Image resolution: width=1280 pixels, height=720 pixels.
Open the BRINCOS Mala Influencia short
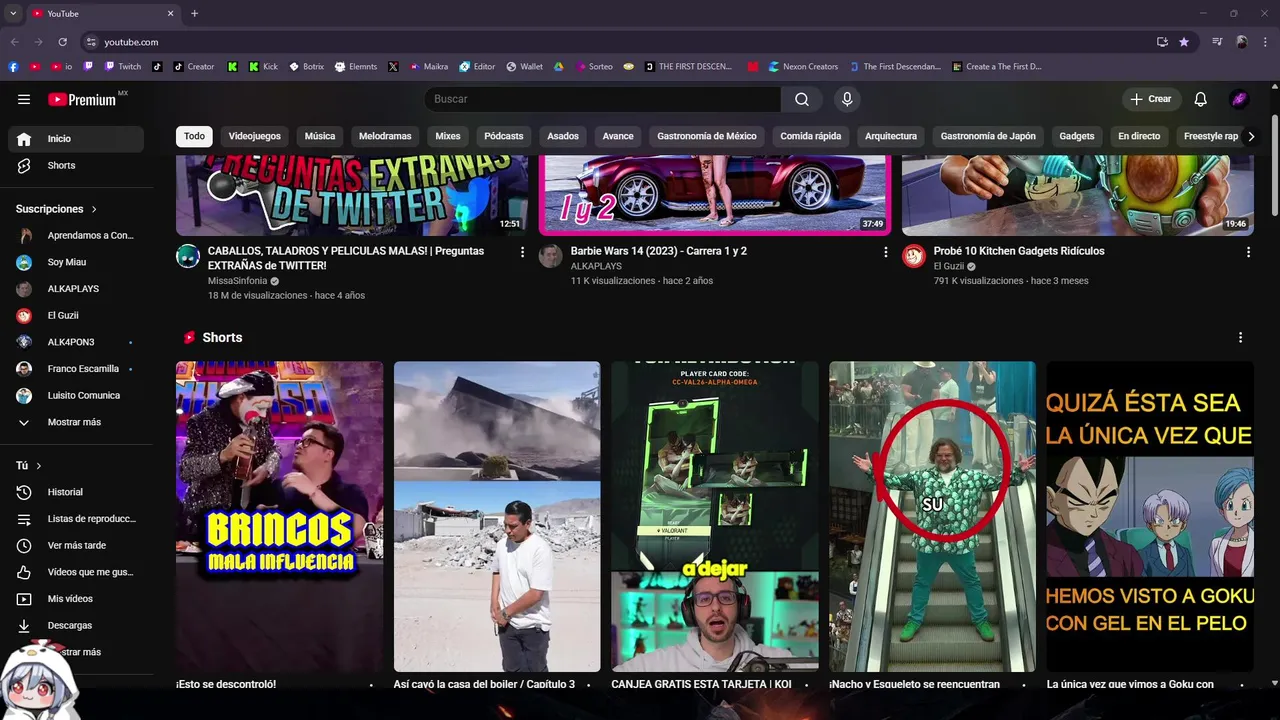(279, 516)
